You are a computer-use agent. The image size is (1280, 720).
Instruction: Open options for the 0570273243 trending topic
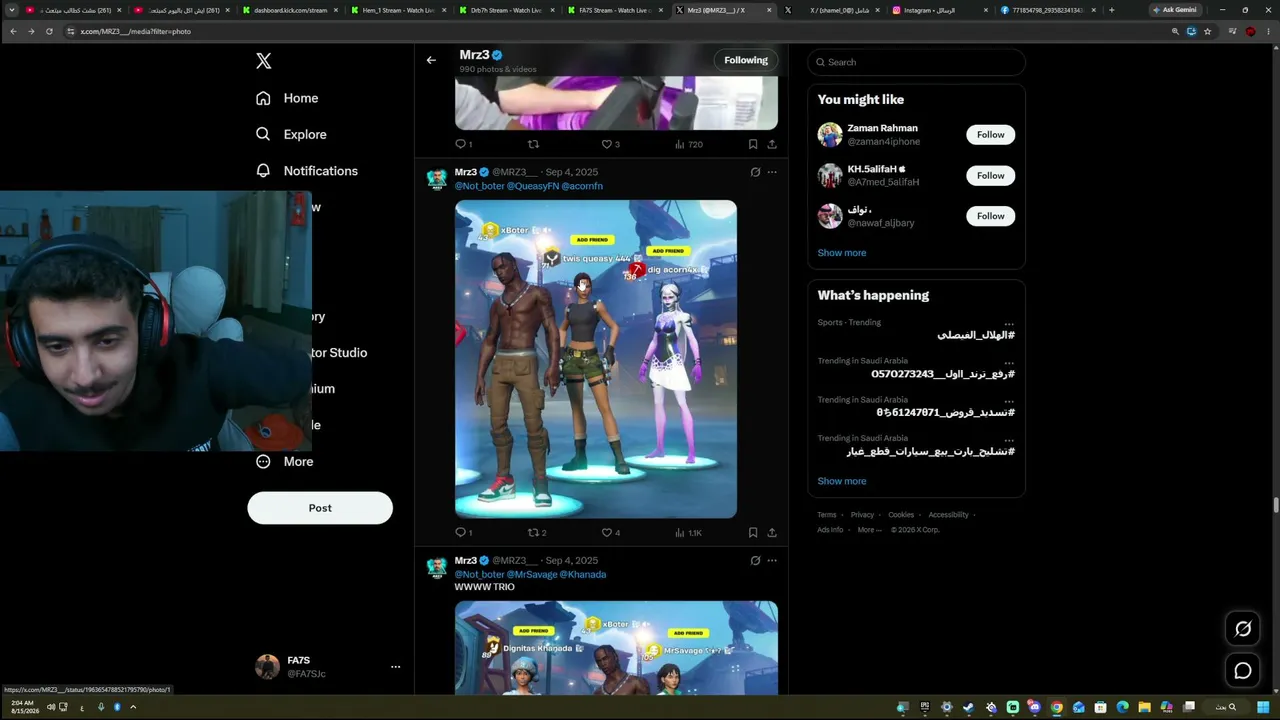coord(1009,362)
